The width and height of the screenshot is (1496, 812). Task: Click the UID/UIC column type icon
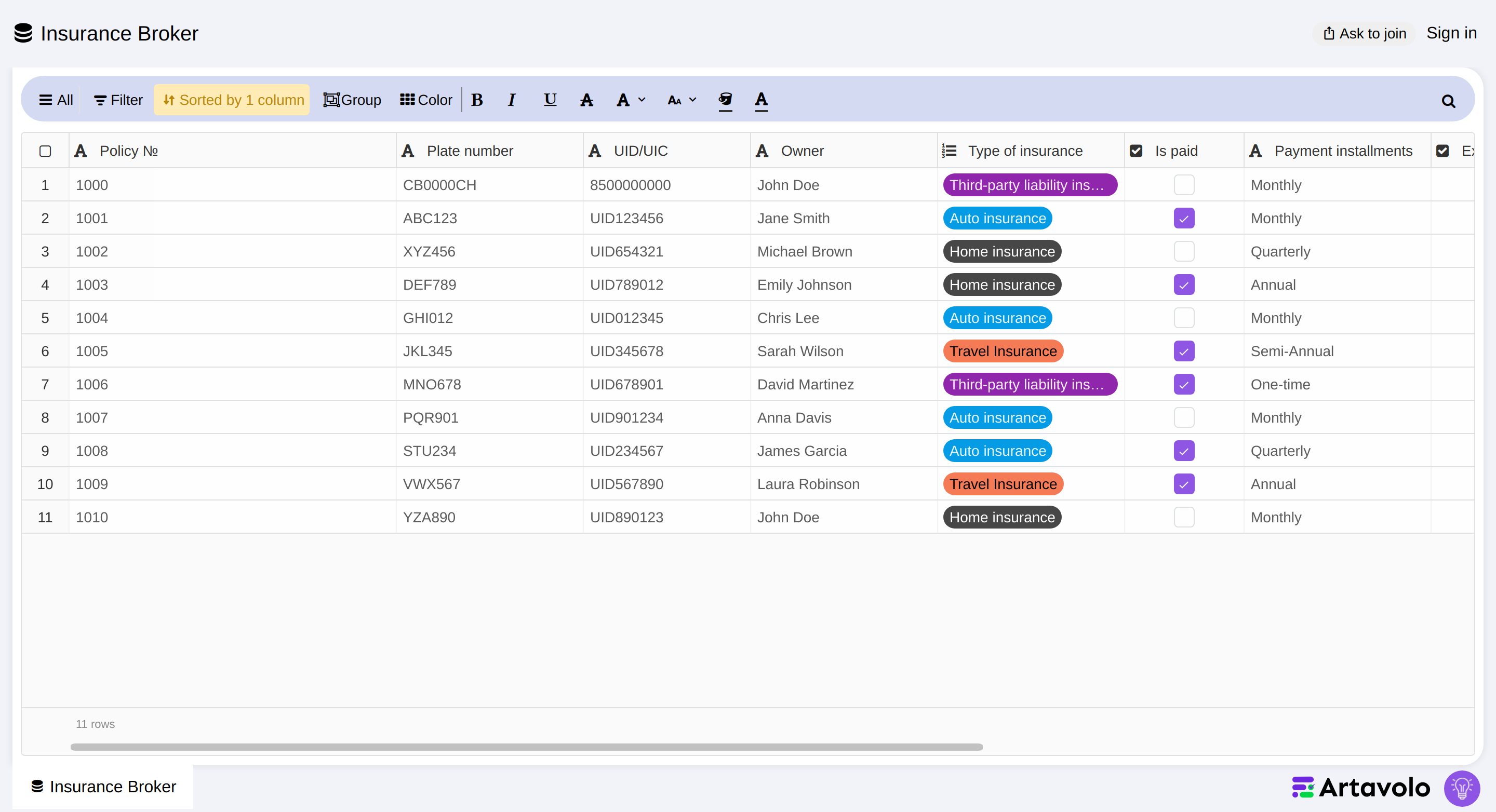tap(595, 151)
